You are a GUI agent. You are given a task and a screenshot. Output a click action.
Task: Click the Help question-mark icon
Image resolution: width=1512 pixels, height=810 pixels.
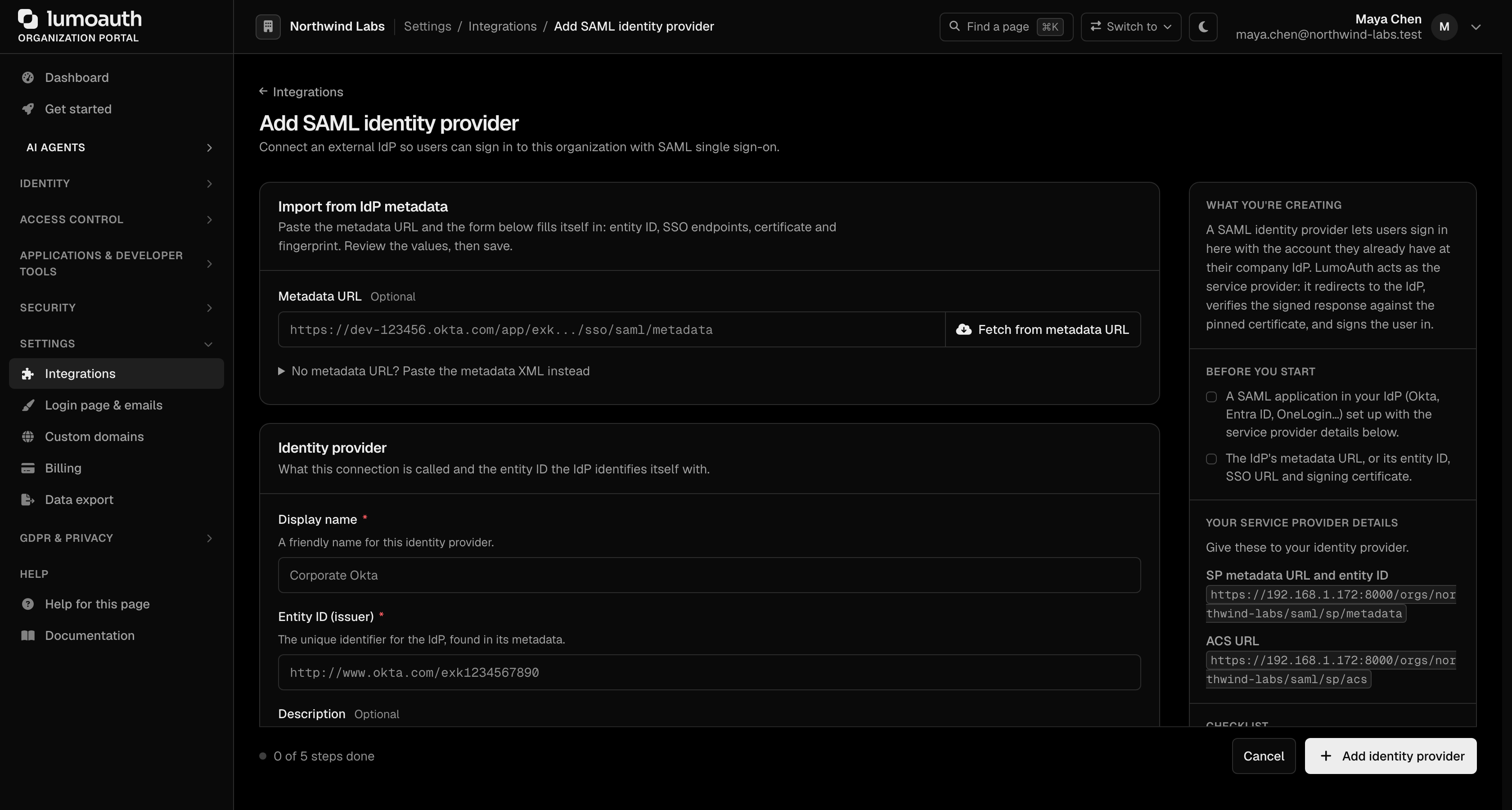[x=27, y=604]
